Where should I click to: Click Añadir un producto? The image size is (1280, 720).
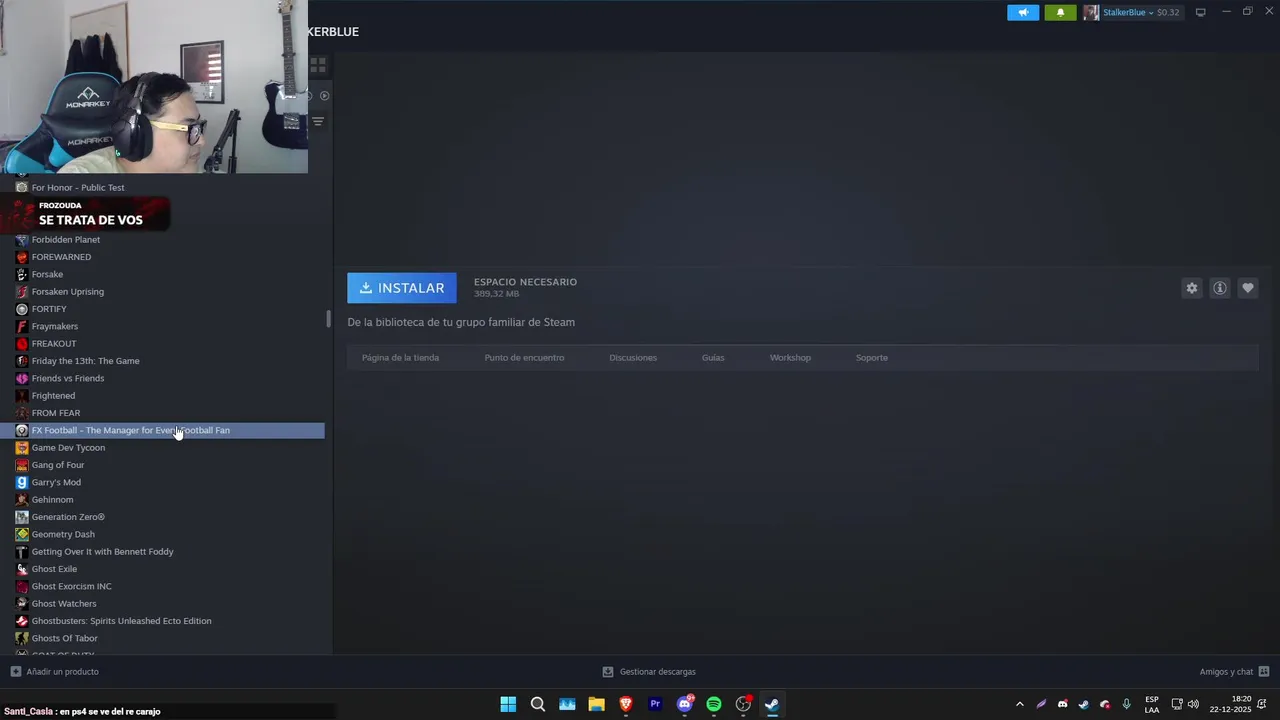(x=54, y=671)
